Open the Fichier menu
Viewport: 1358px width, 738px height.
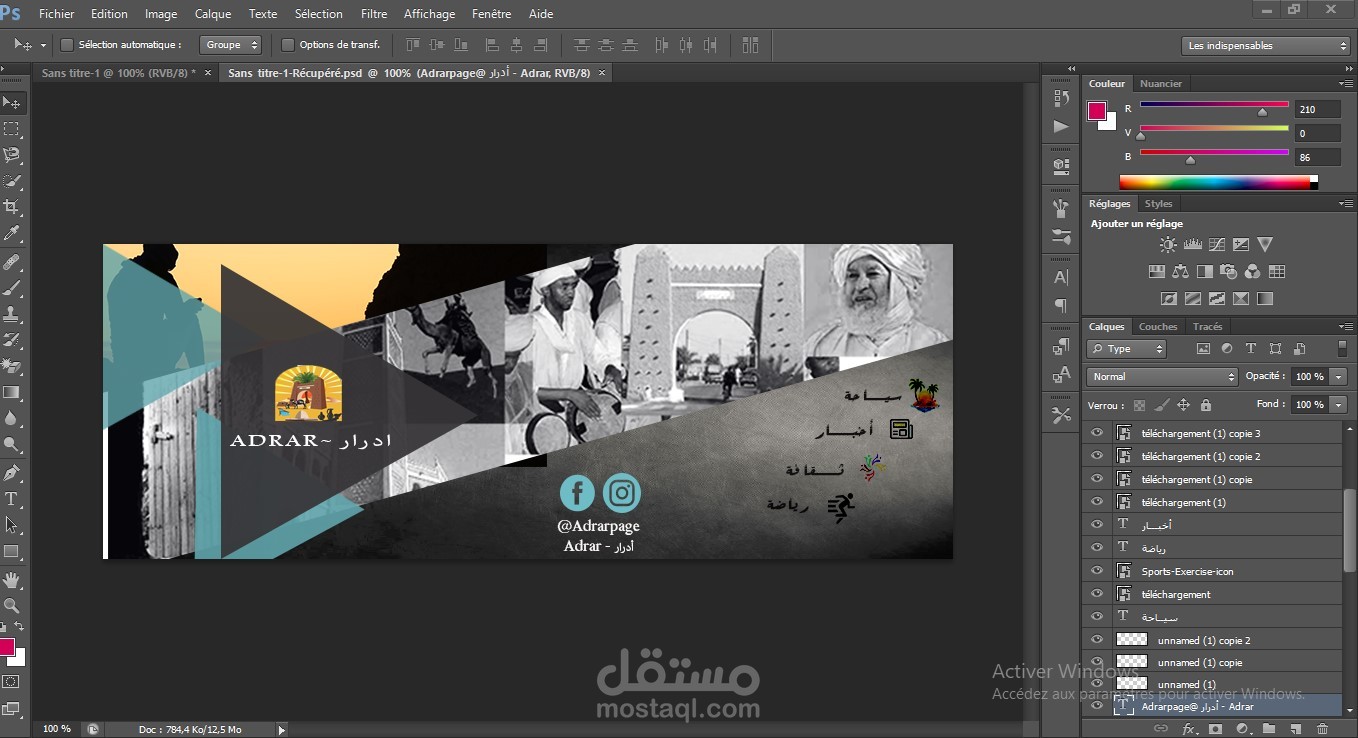click(x=57, y=14)
